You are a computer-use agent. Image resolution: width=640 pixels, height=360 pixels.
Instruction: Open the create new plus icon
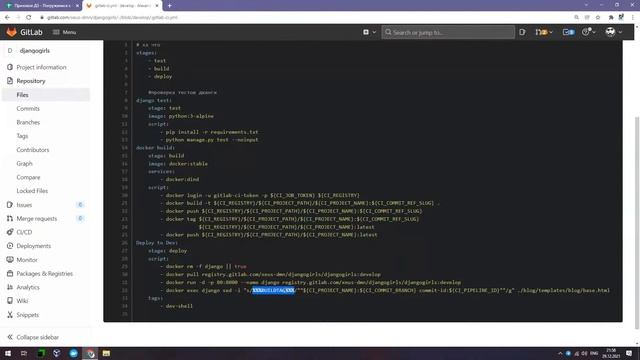366,32
